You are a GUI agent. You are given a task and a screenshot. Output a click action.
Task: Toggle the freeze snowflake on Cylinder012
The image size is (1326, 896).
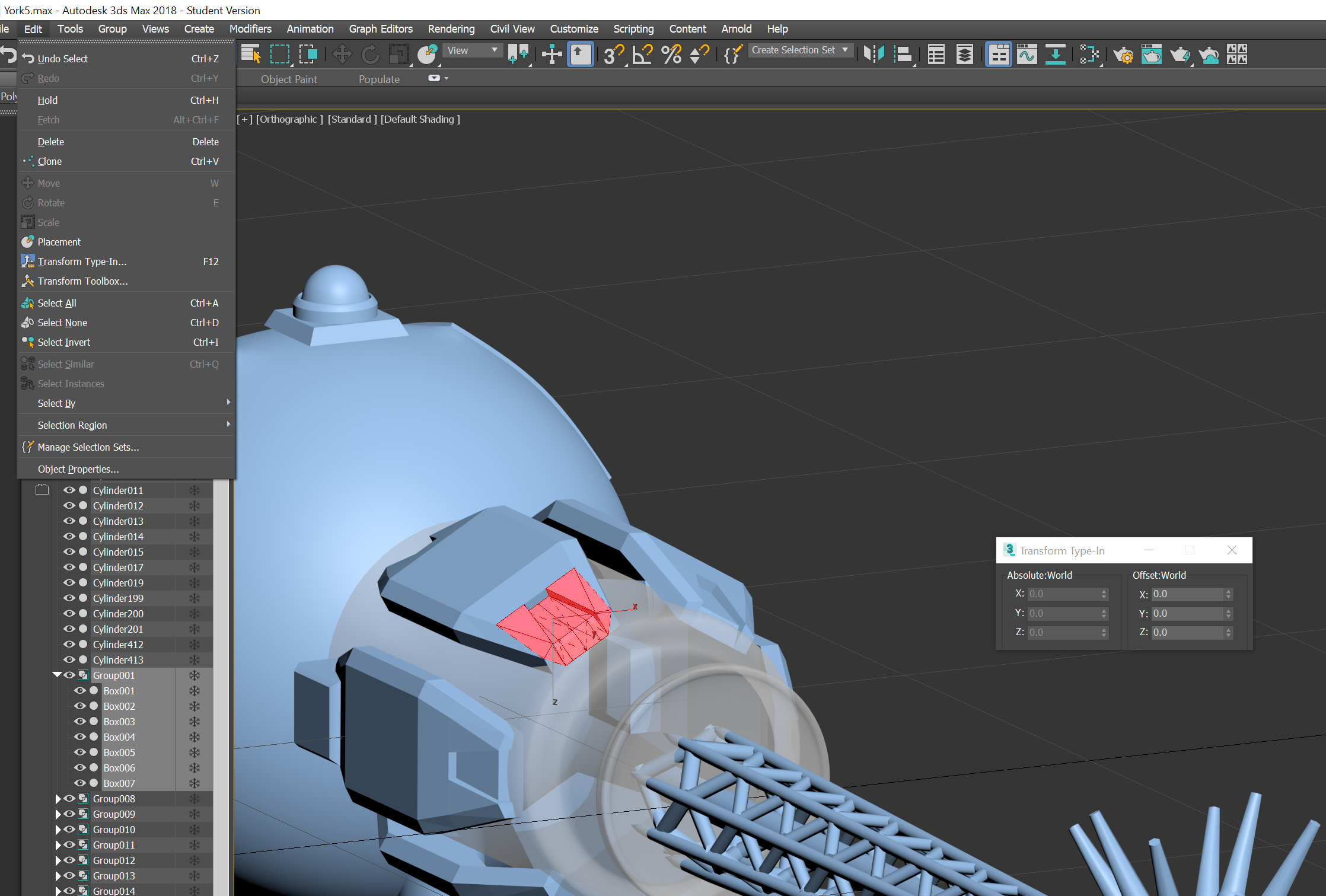point(195,505)
